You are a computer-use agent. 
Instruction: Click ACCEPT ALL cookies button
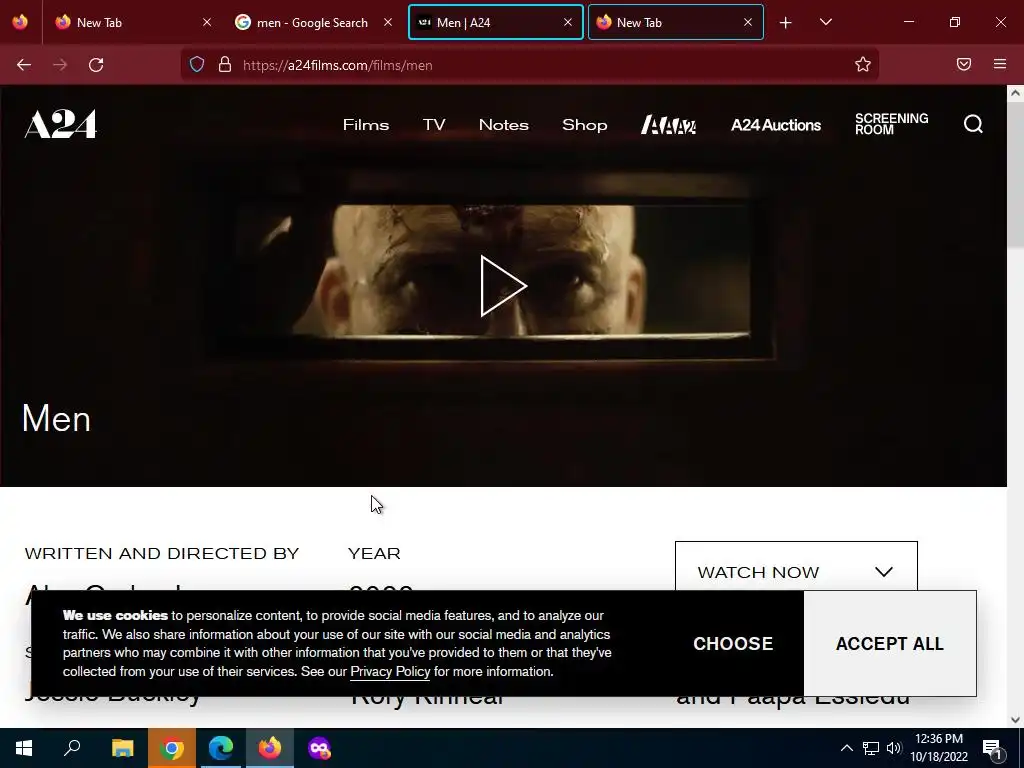click(889, 643)
